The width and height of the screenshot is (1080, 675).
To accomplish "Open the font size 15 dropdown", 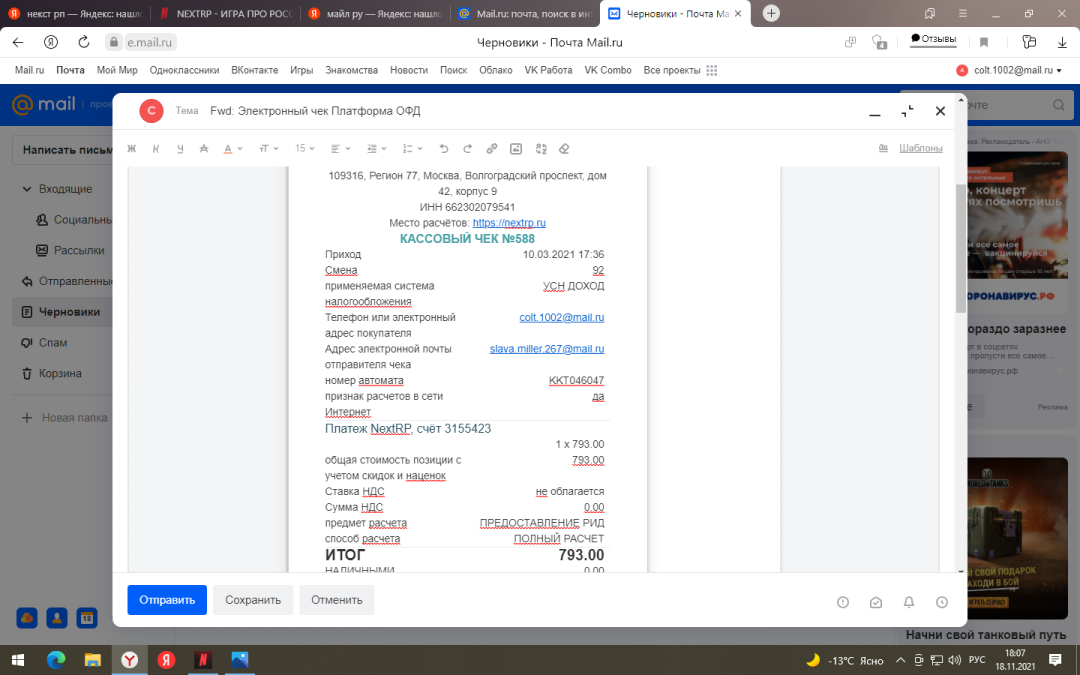I will pyautogui.click(x=304, y=148).
